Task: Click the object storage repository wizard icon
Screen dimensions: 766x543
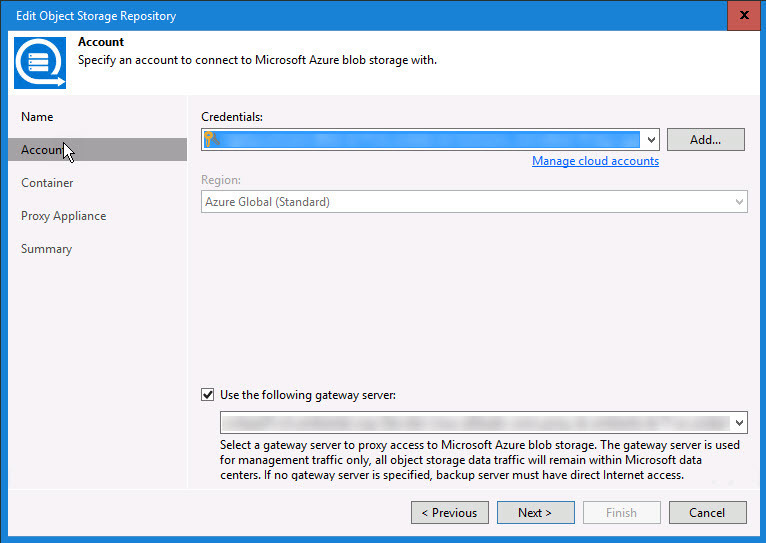Action: (40, 63)
